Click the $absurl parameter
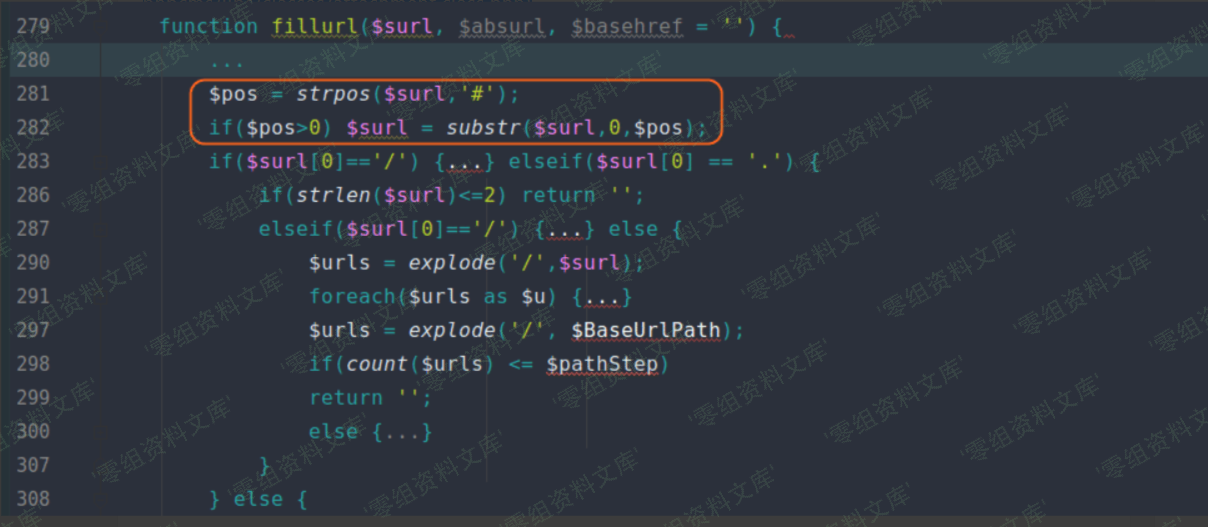The width and height of the screenshot is (1208, 527). coord(502,27)
